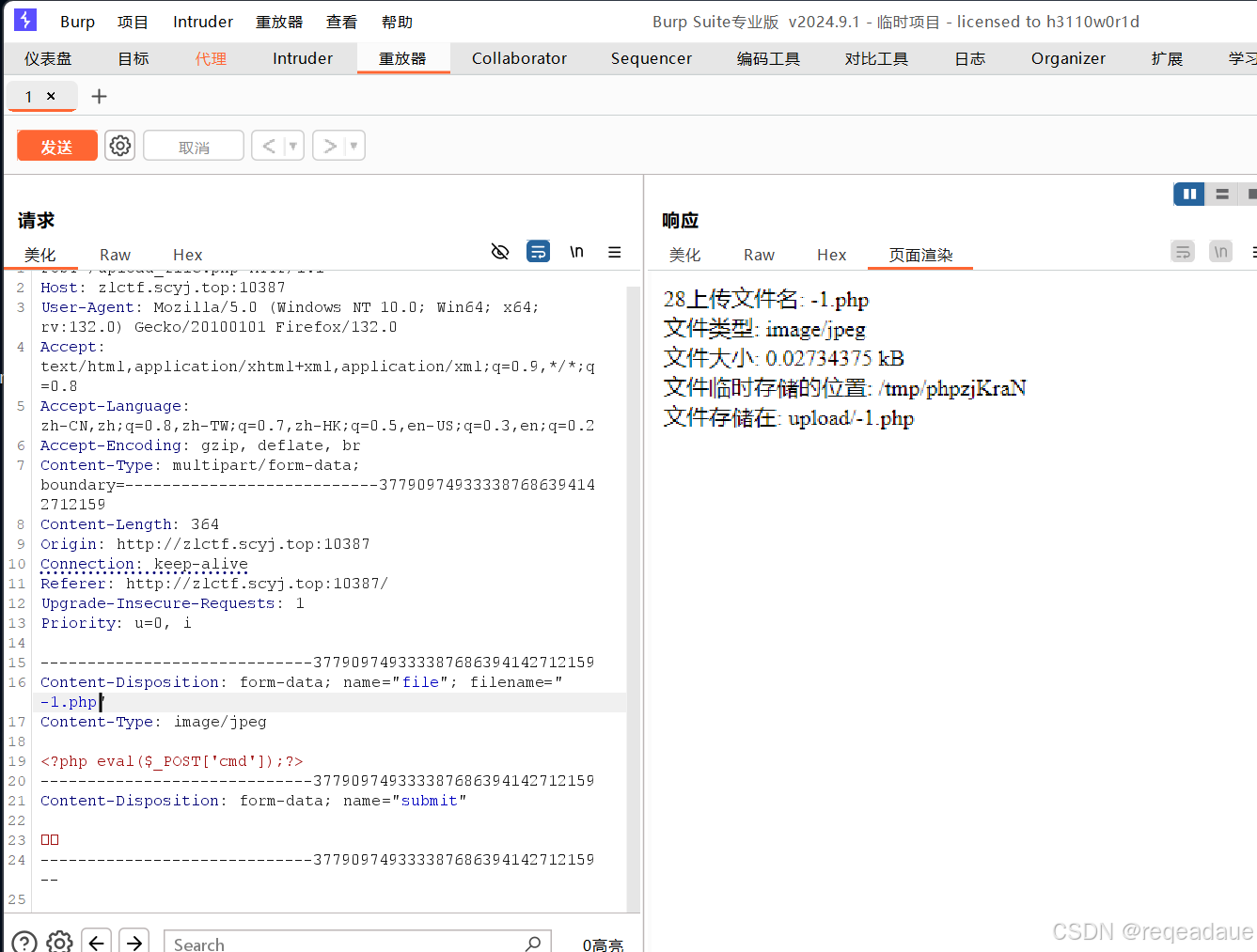
Task: Click the search magnifier icon
Action: (533, 943)
